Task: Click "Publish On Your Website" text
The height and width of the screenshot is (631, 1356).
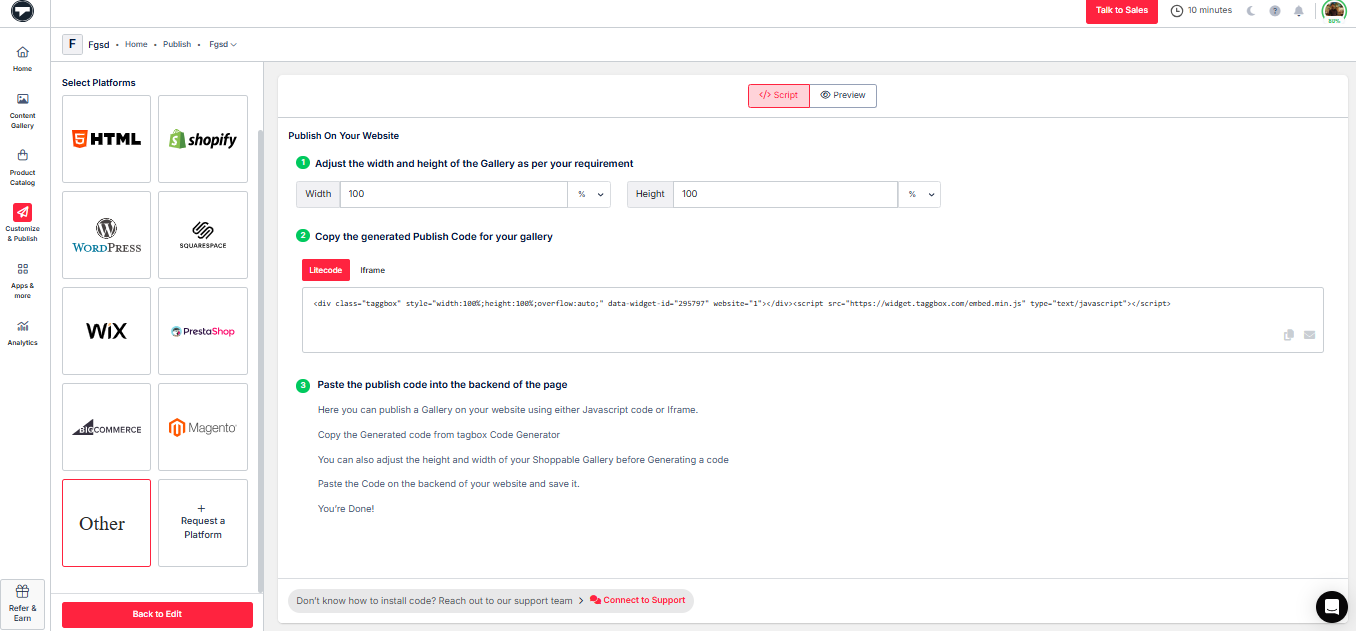Action: [x=344, y=135]
